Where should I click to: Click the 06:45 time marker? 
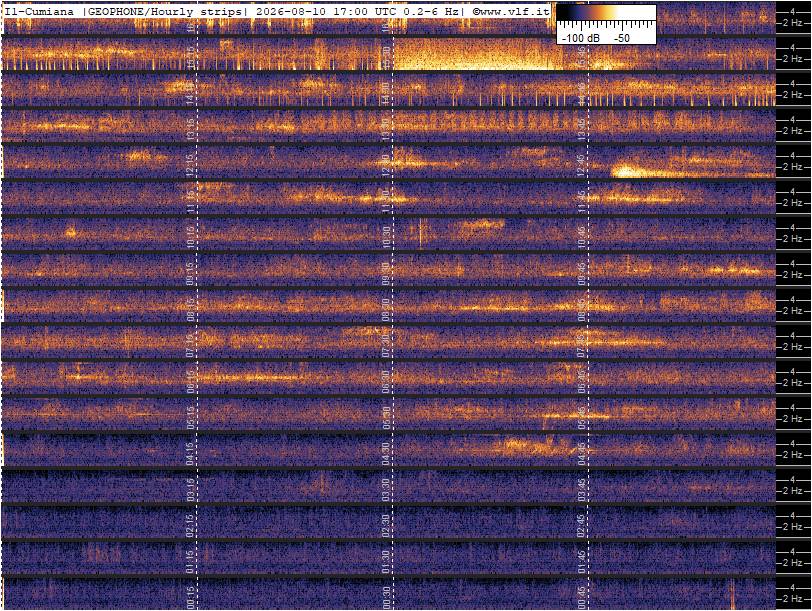click(582, 381)
